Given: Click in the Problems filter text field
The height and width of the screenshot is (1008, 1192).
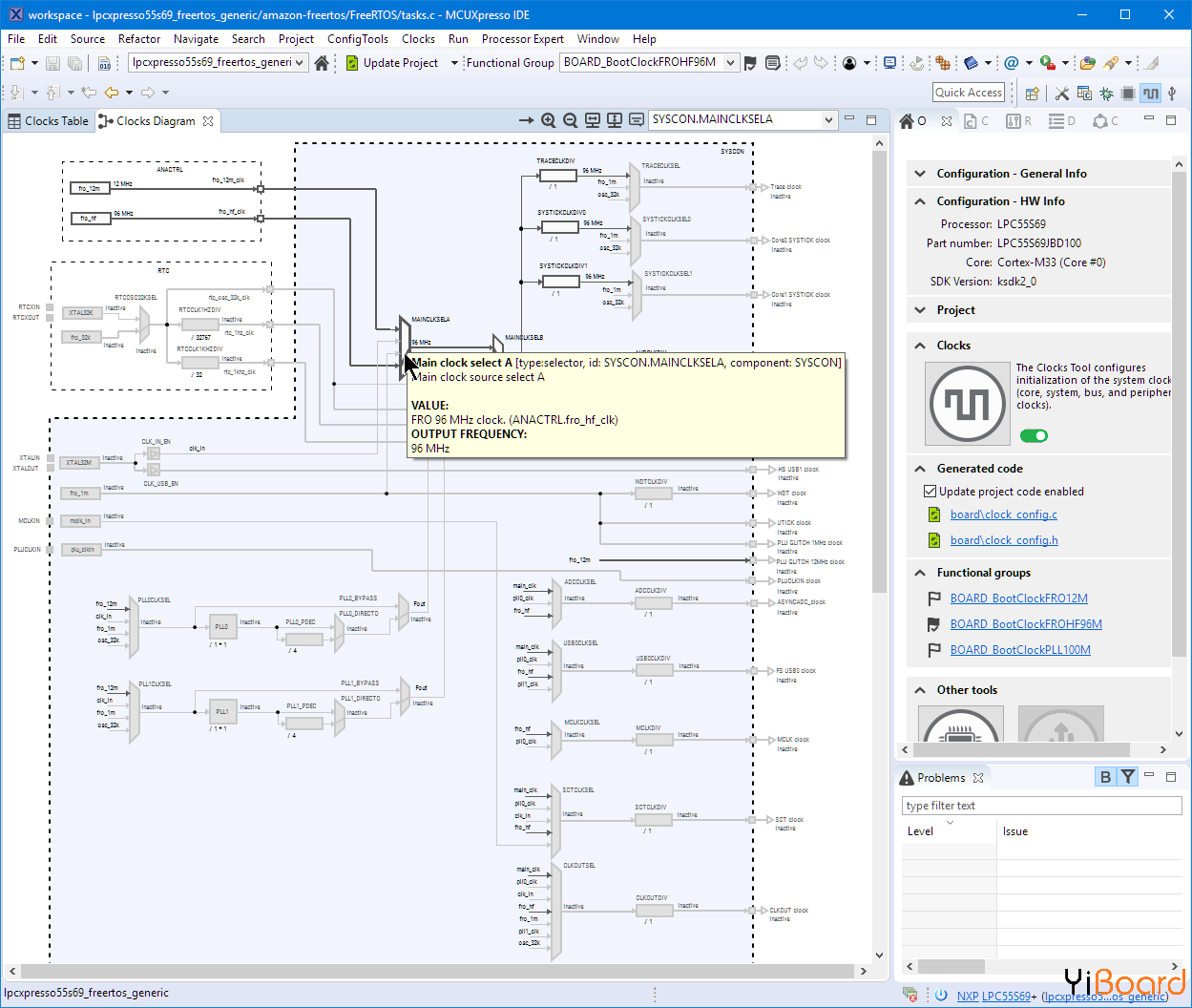Looking at the screenshot, I should [x=1040, y=806].
